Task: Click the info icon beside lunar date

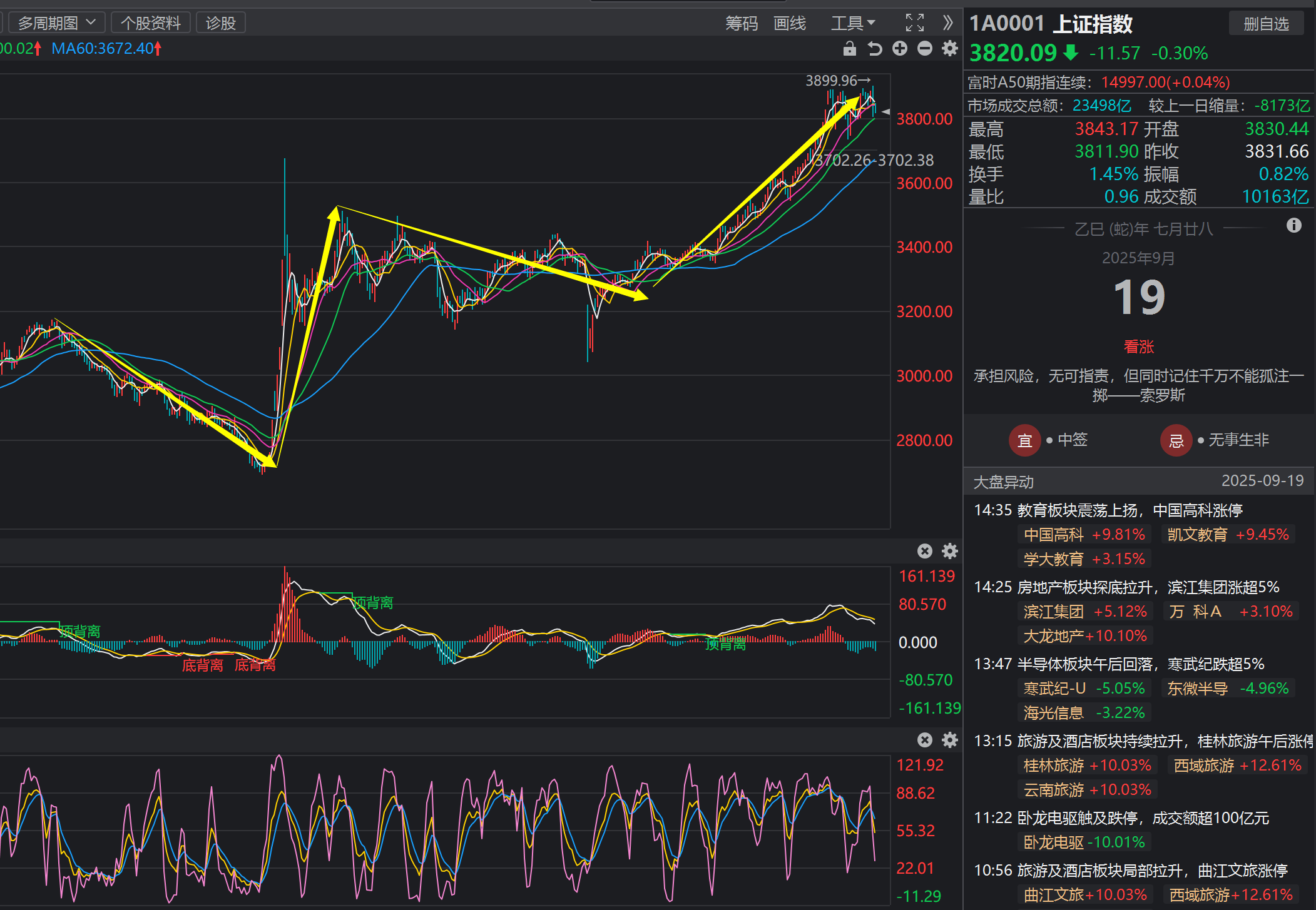Action: 1294,225
